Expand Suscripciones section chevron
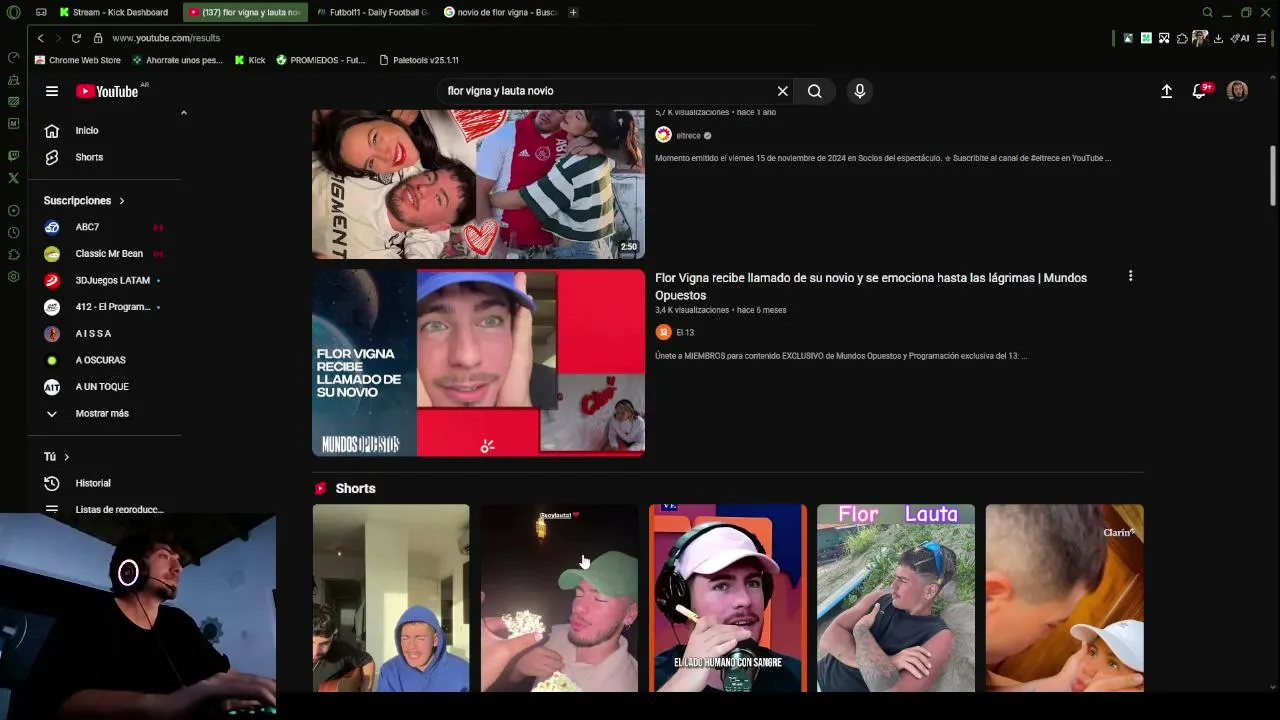Screen dimensions: 1280x720 tap(122, 201)
